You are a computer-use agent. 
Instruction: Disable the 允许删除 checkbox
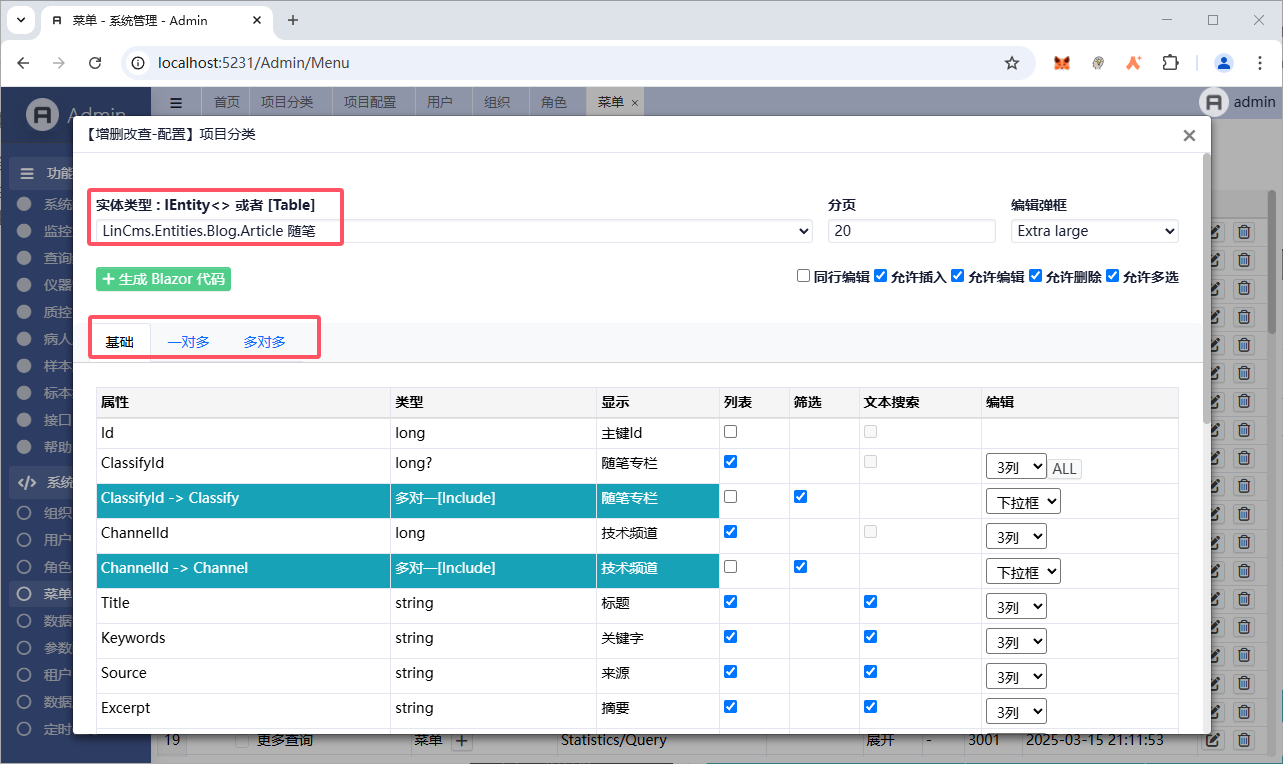point(1036,276)
